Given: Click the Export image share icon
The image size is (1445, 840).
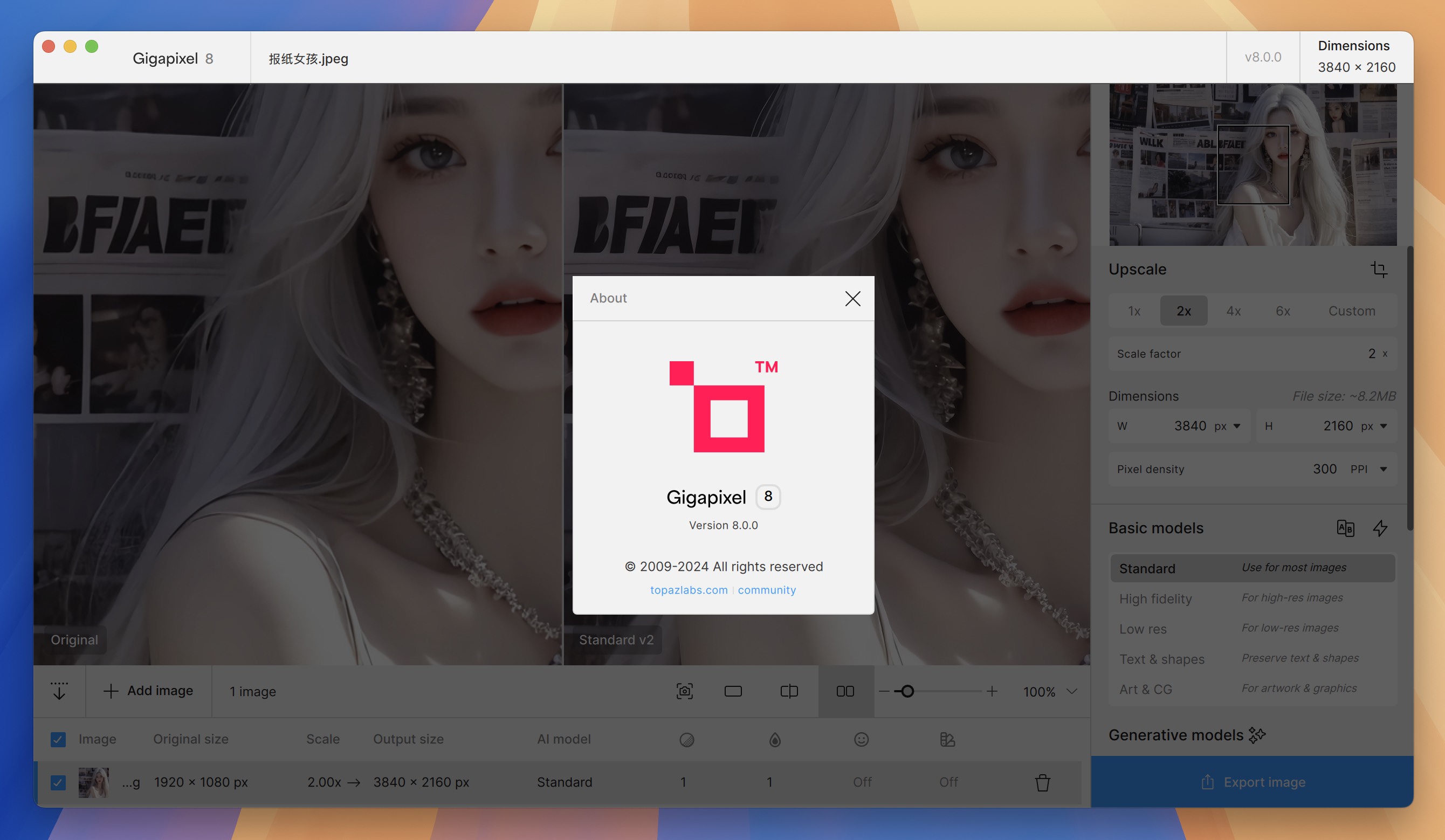Looking at the screenshot, I should coord(1207,782).
